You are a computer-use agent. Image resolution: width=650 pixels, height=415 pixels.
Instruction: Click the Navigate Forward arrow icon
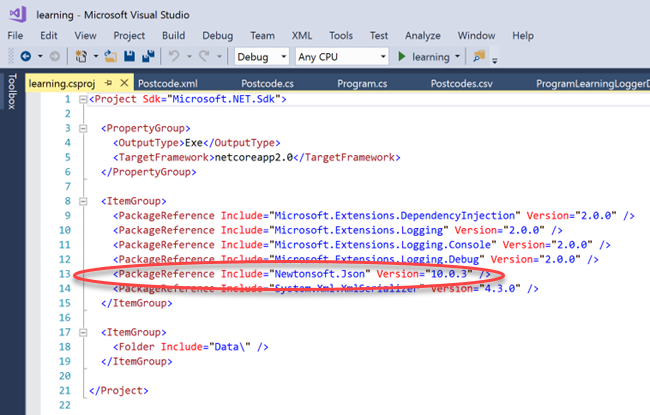55,56
